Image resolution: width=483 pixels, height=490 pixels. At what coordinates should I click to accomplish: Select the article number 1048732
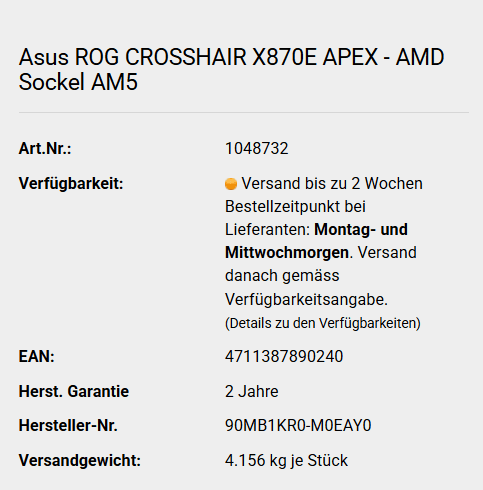click(257, 148)
